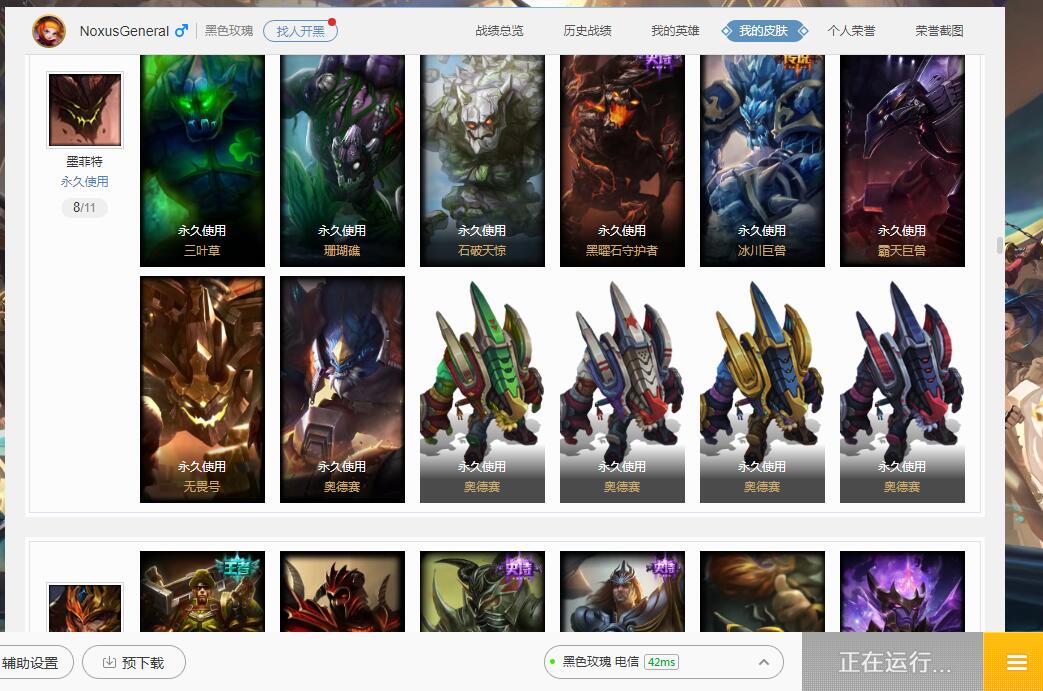Image resolution: width=1043 pixels, height=691 pixels.
Task: Select the 冰川巨兽 skin card
Action: click(x=762, y=161)
